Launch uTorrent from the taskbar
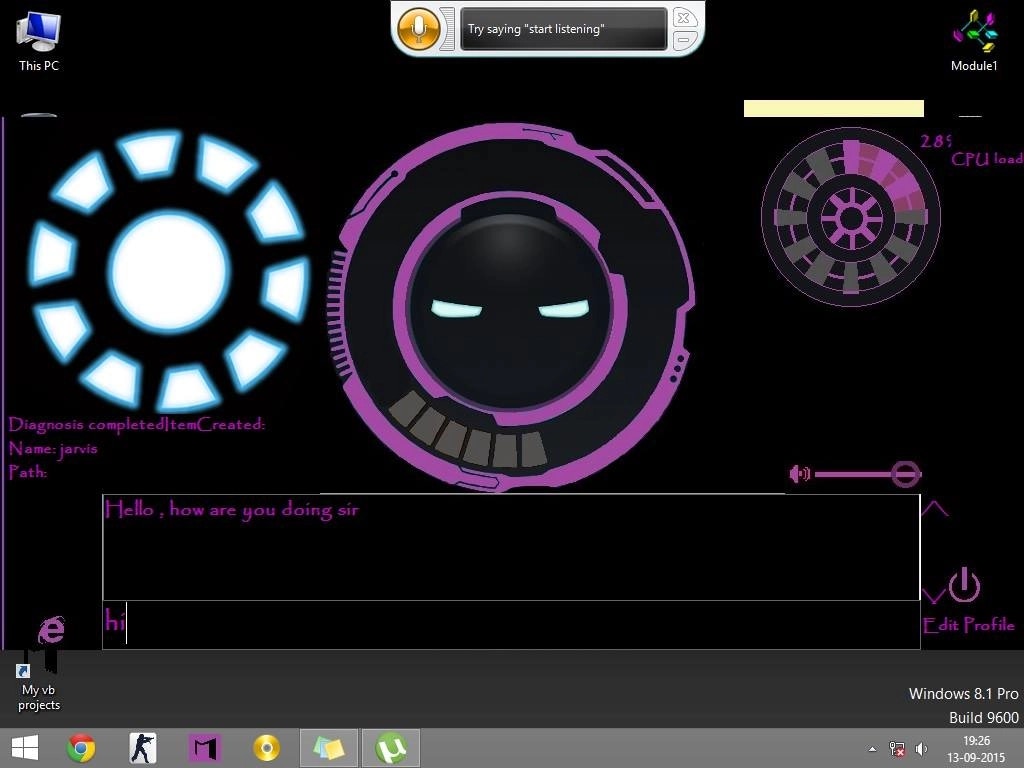This screenshot has height=768, width=1024. point(391,747)
